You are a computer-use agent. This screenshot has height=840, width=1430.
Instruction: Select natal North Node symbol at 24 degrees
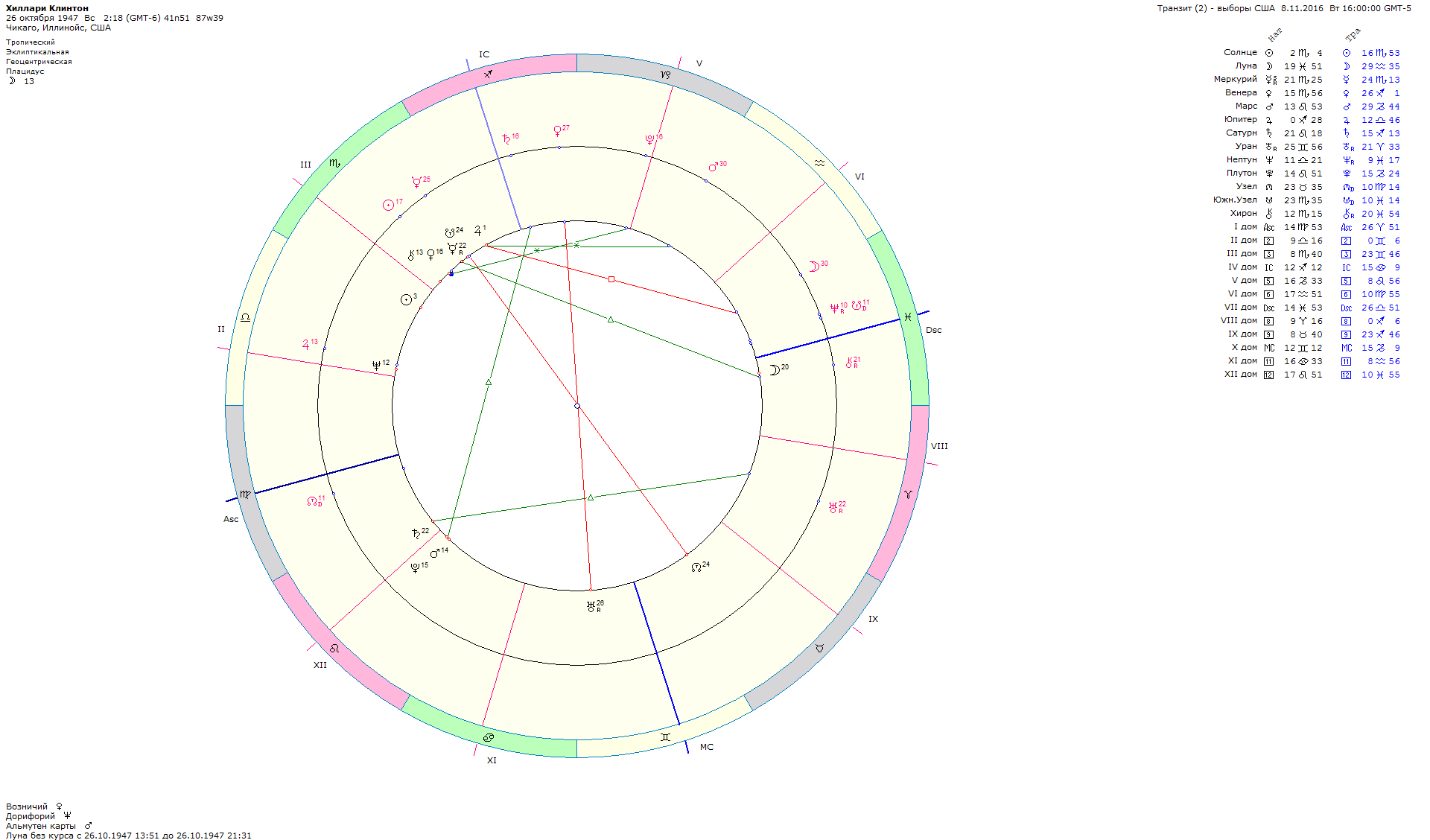click(x=696, y=567)
